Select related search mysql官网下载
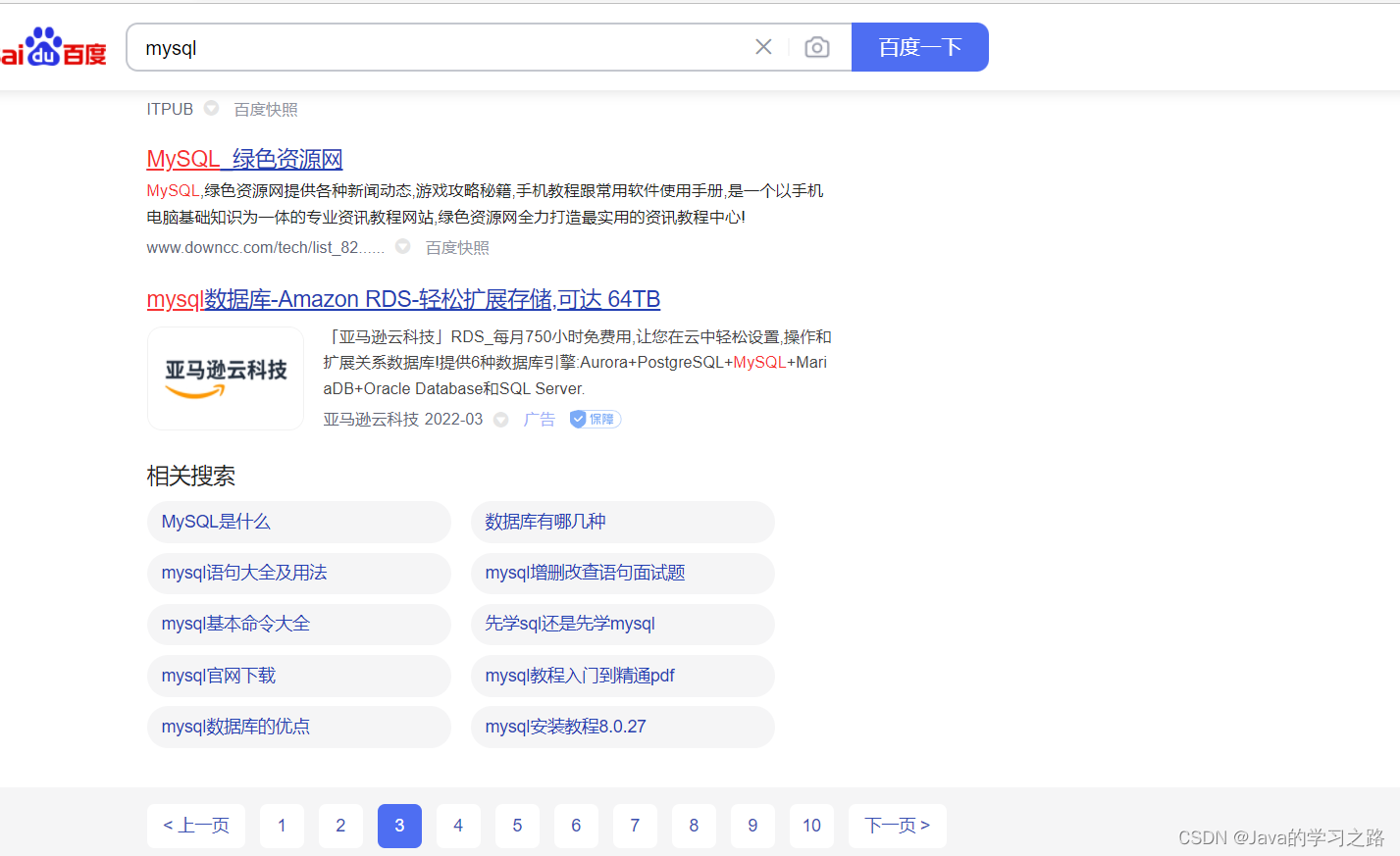 pos(299,677)
